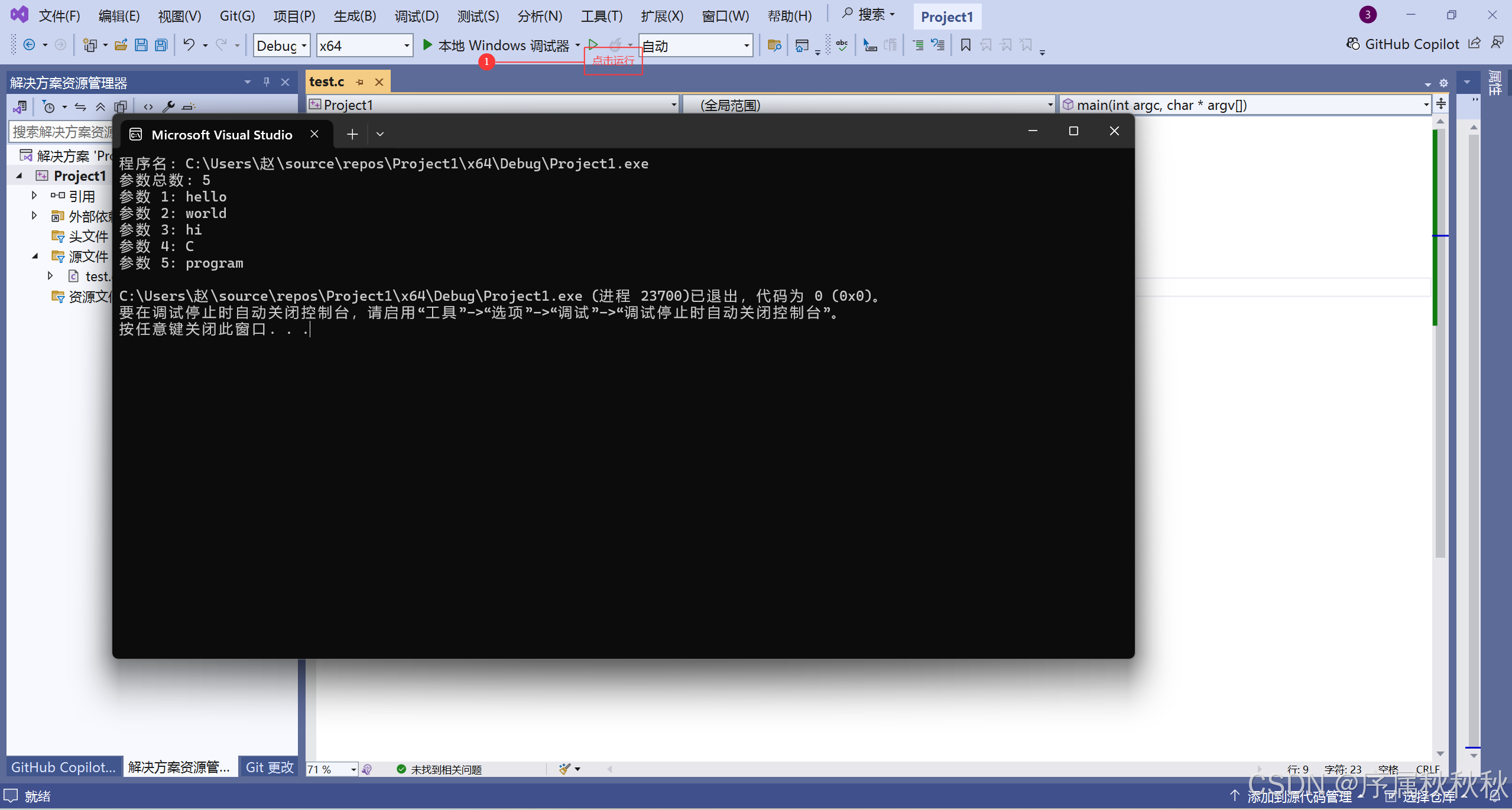The width and height of the screenshot is (1512, 810).
Task: Click the Properties wrench icon in Solution Explorer
Action: 168,106
